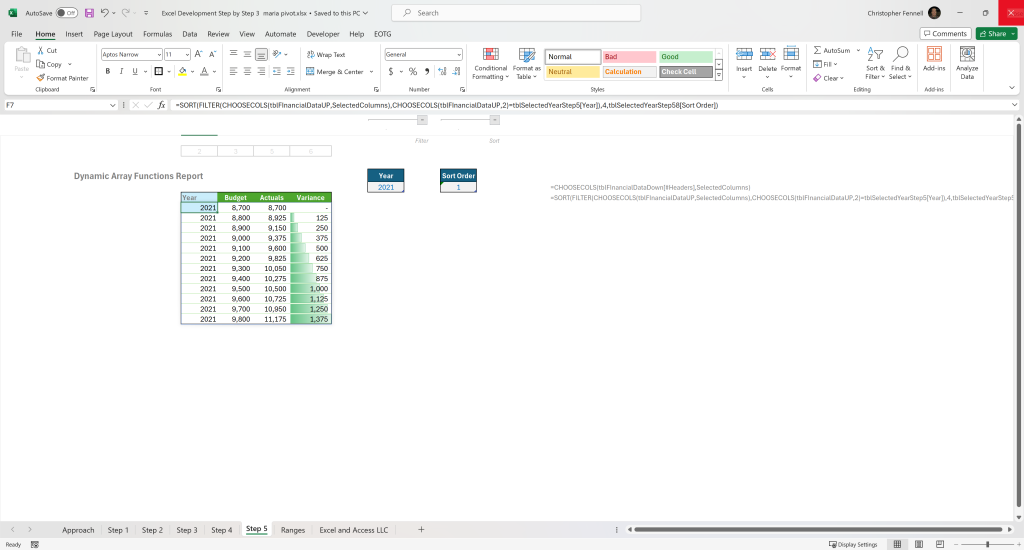Click the Save icon in title bar
Image resolution: width=1024 pixels, height=550 pixels.
(89, 13)
